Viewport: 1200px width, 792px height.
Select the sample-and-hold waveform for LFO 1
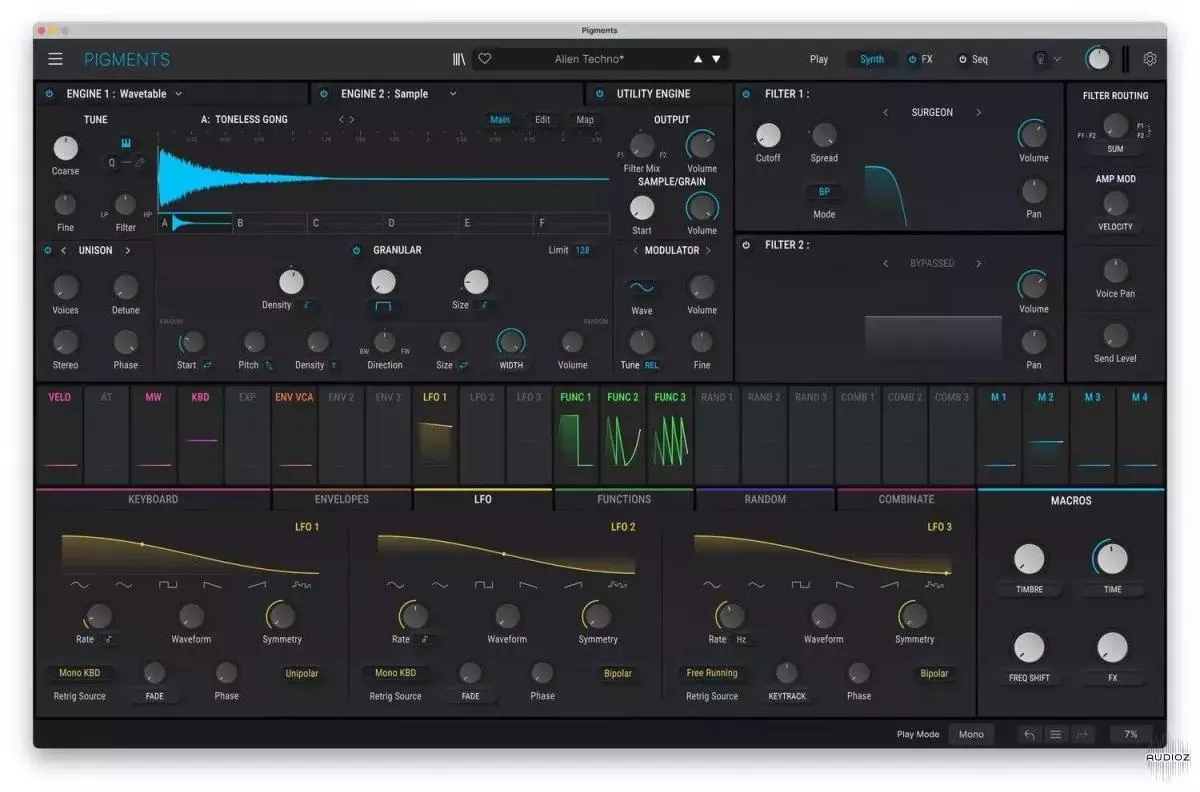coord(301,585)
